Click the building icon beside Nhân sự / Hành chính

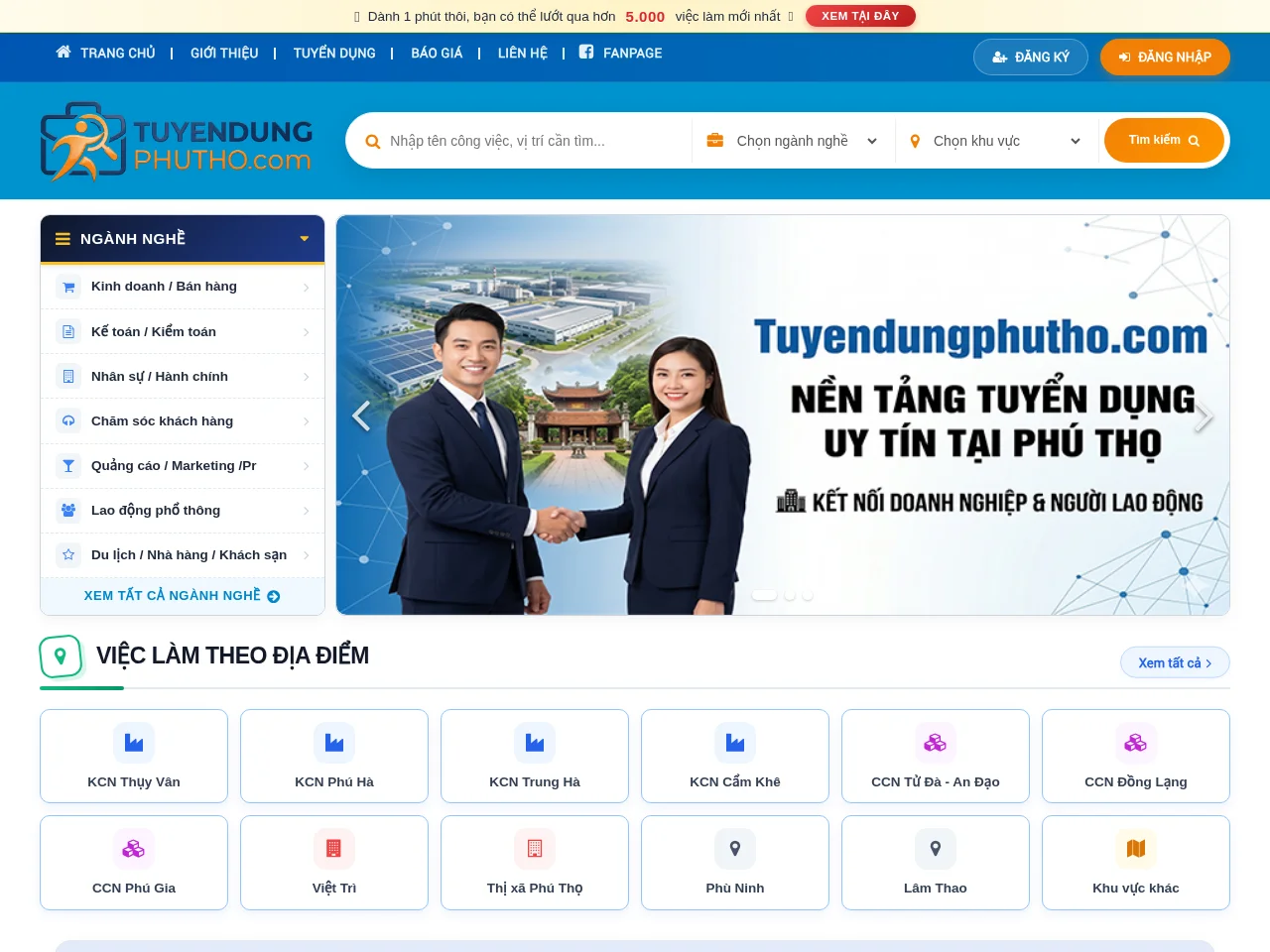click(x=68, y=376)
